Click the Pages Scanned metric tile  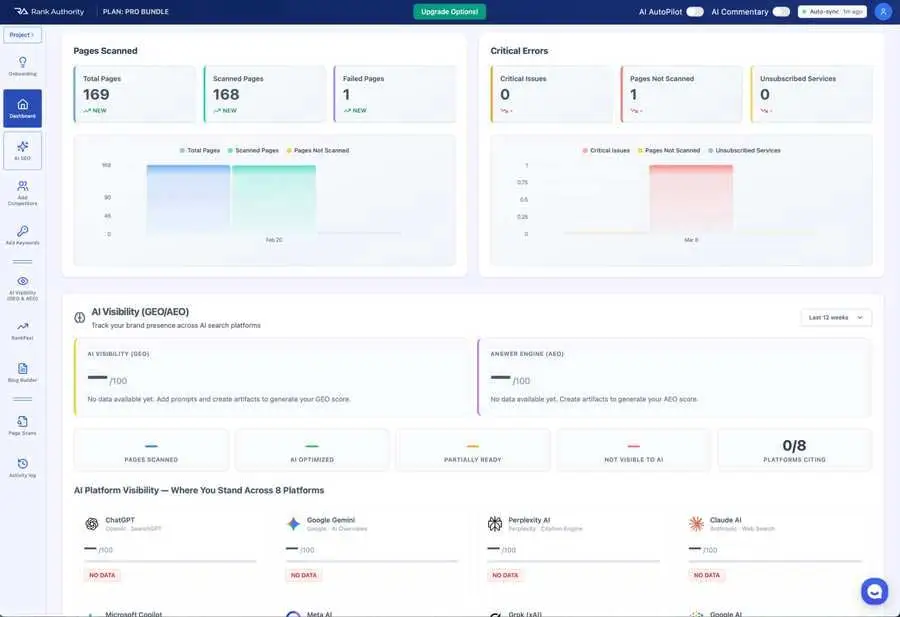tap(151, 451)
